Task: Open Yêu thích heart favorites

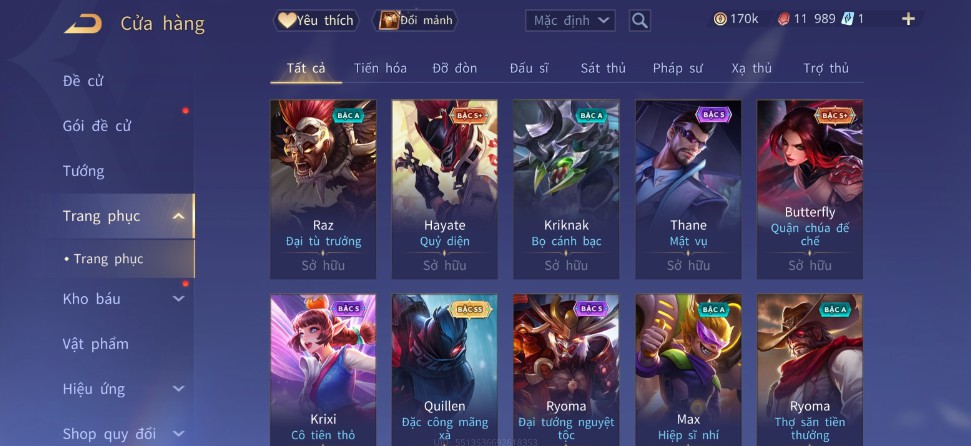Action: pos(316,20)
